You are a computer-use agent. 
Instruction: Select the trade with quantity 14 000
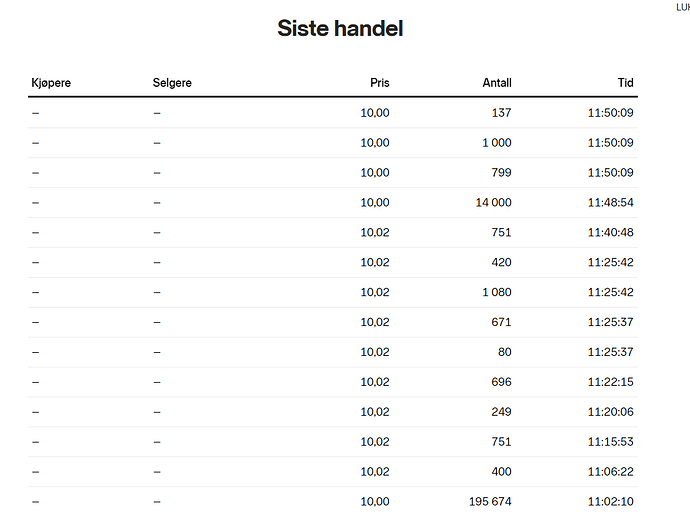pyautogui.click(x=333, y=203)
